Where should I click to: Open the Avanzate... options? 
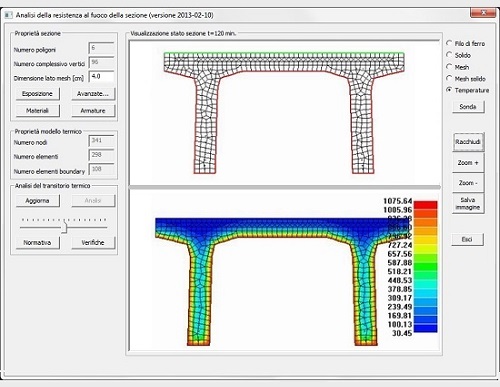click(x=93, y=94)
